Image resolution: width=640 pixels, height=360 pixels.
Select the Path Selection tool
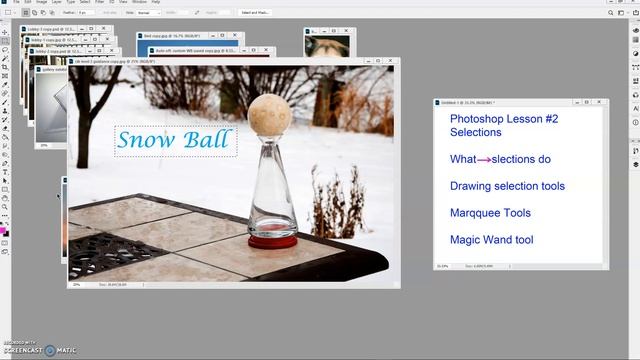click(x=5, y=181)
